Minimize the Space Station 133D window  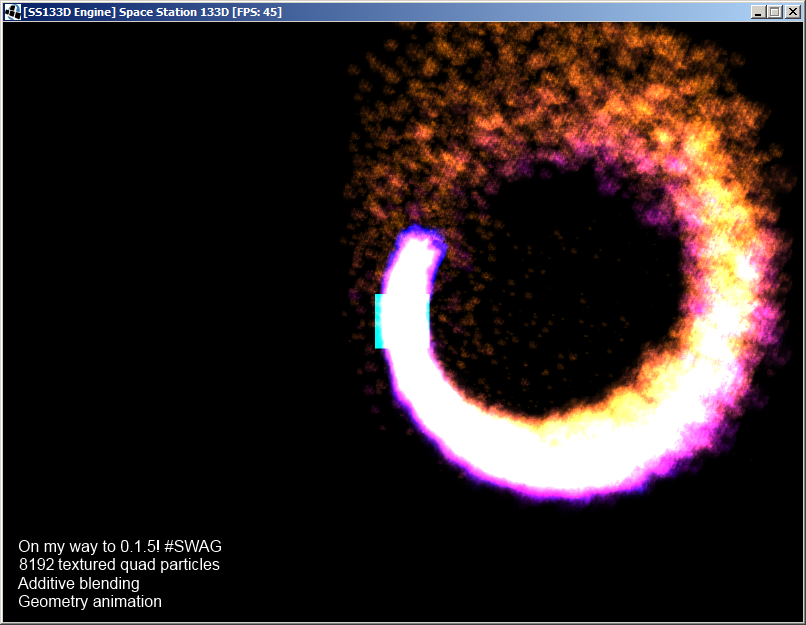758,12
